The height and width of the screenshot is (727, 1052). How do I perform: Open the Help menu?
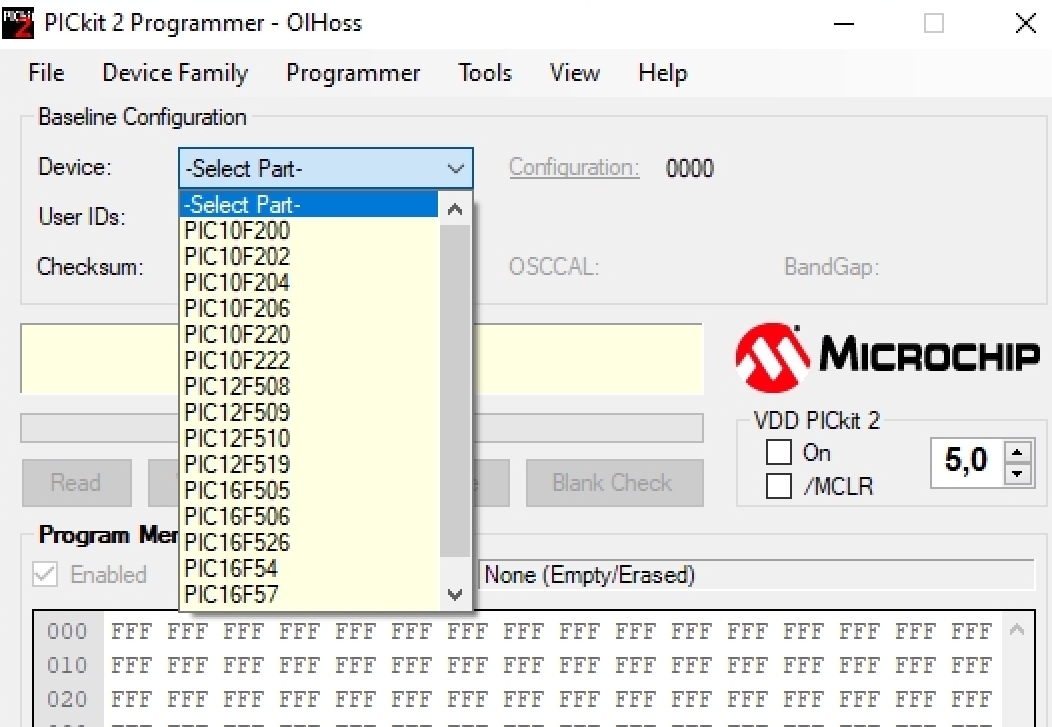click(x=662, y=72)
